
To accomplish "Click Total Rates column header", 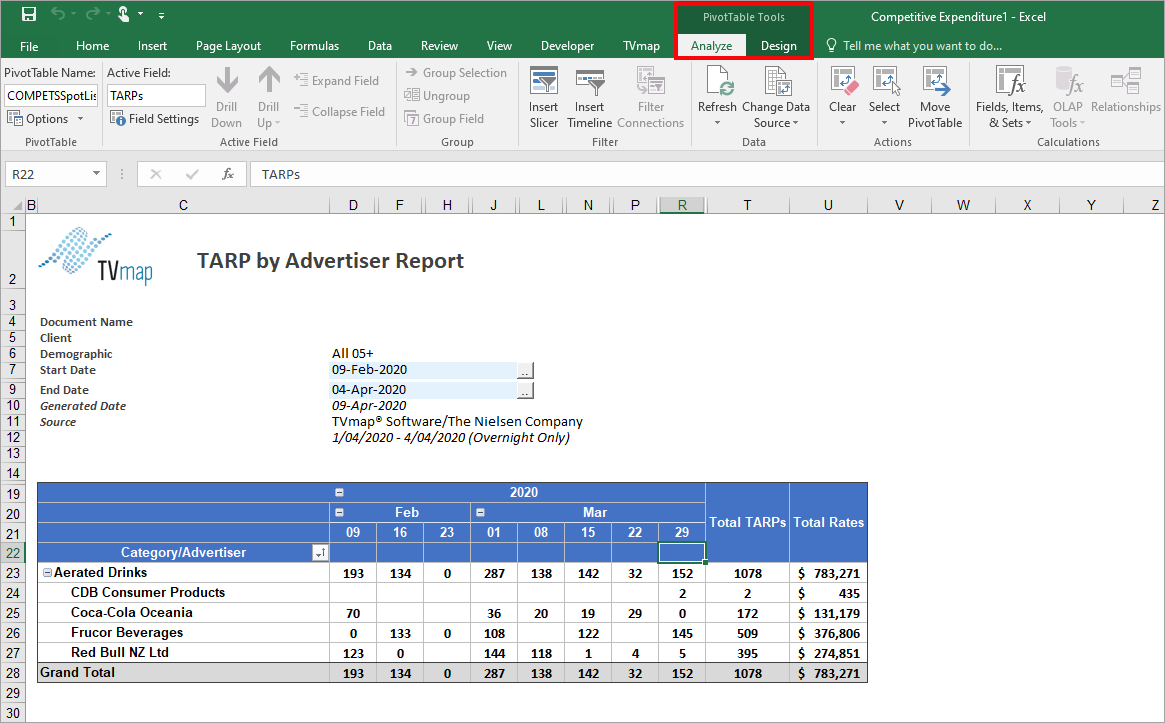I will coord(828,522).
